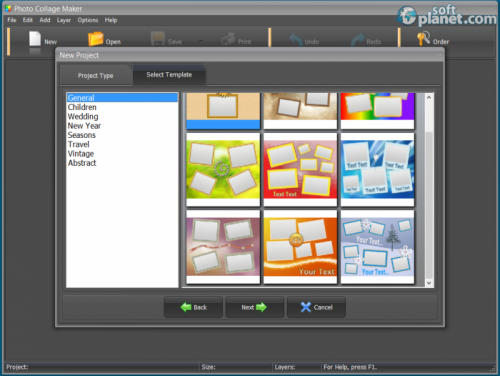Image resolution: width=500 pixels, height=376 pixels.
Task: Choose the rainbow gradient template
Action: pyautogui.click(x=377, y=111)
